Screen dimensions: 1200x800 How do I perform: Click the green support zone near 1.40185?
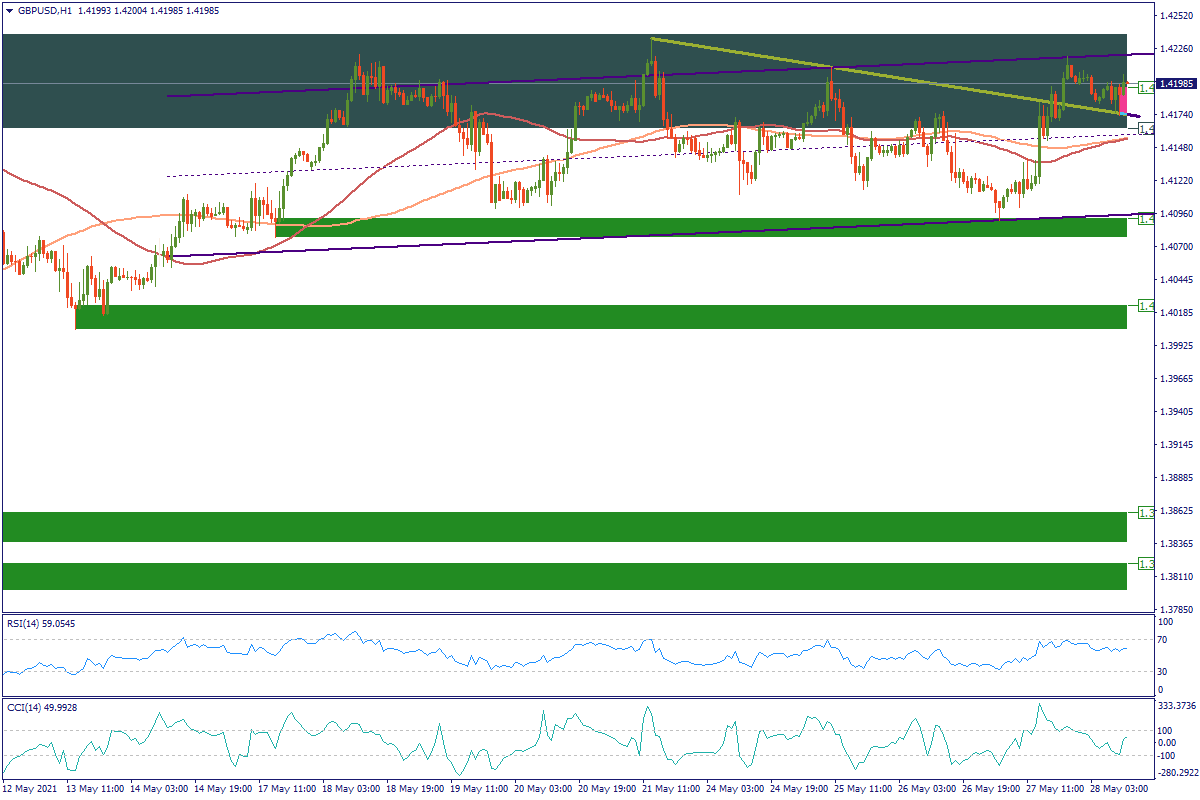click(600, 317)
